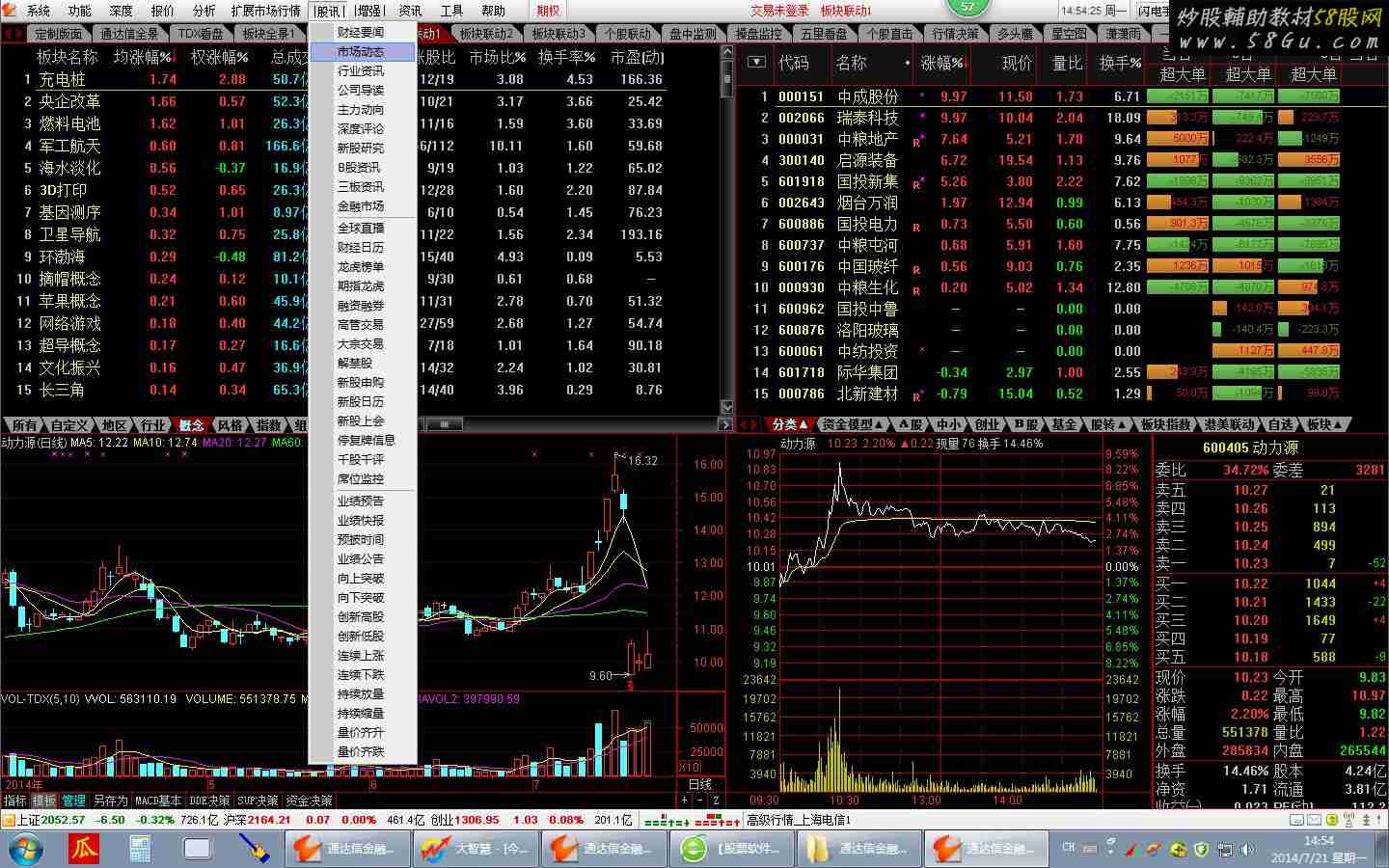Click the brush tool taskbar icon
The image size is (1389, 868).
pyautogui.click(x=255, y=850)
